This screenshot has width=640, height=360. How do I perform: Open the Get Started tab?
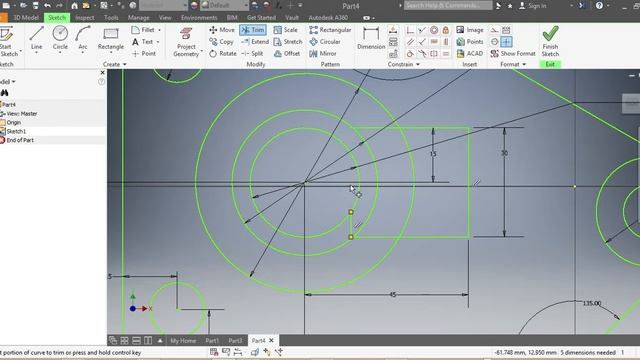(261, 18)
